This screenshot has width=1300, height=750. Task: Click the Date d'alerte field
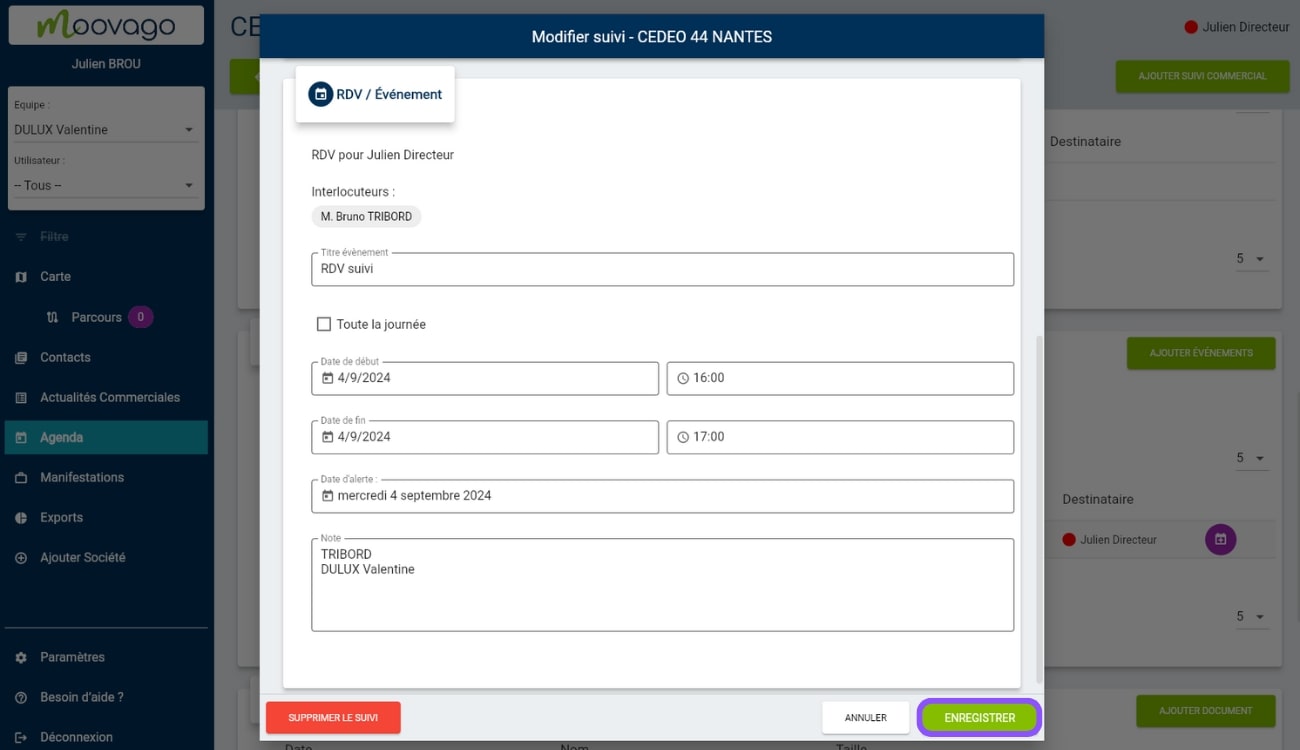tap(662, 496)
